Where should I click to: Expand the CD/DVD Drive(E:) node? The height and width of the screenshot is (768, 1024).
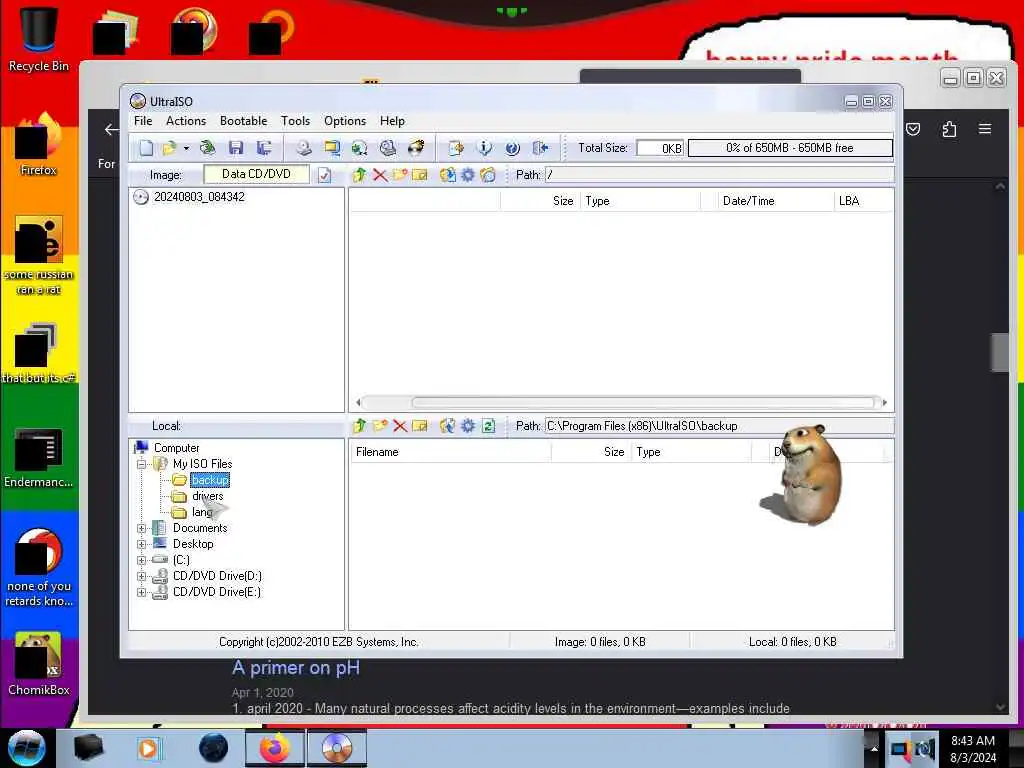pos(141,592)
